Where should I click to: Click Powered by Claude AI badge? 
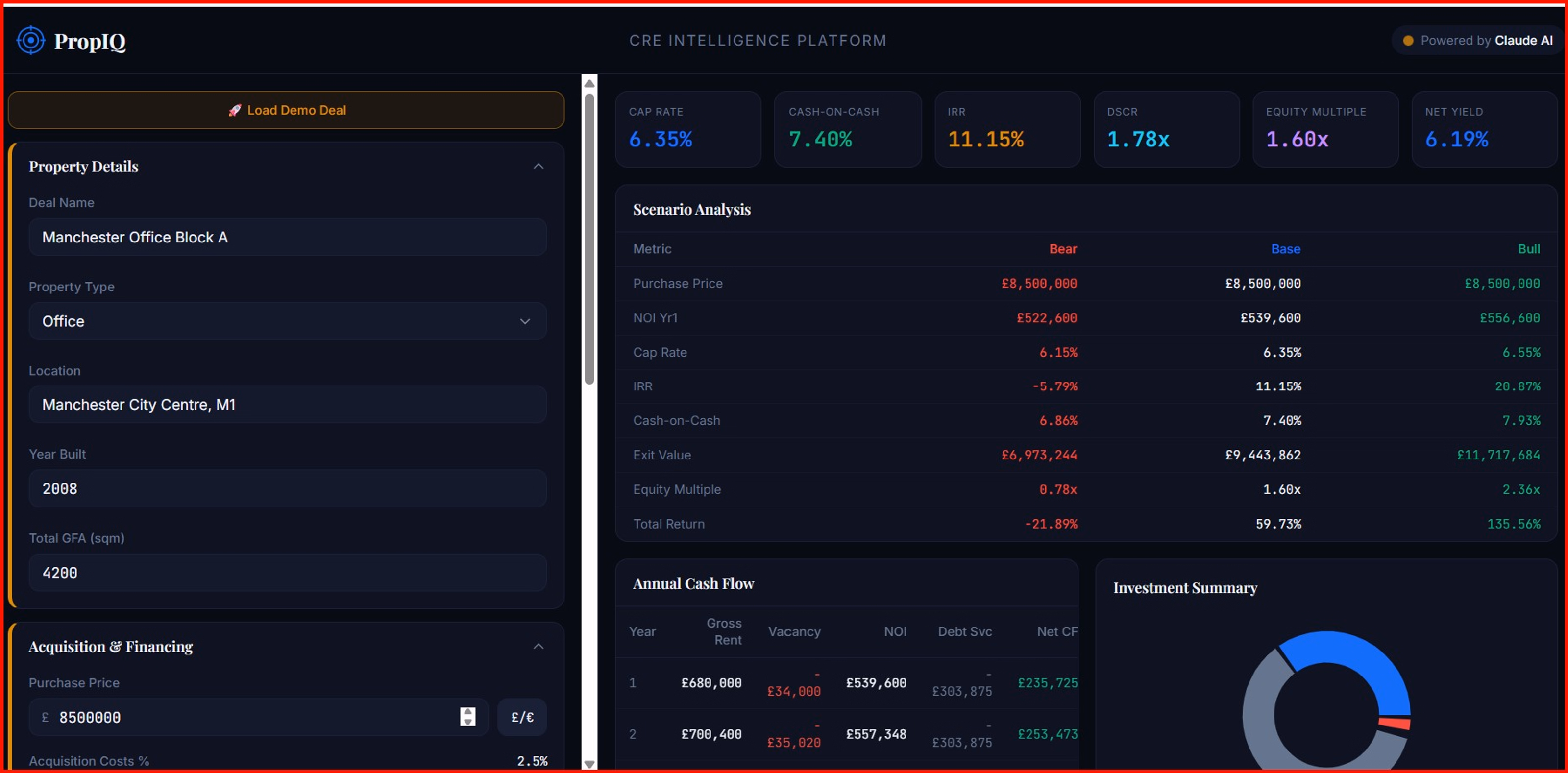pyautogui.click(x=1478, y=41)
